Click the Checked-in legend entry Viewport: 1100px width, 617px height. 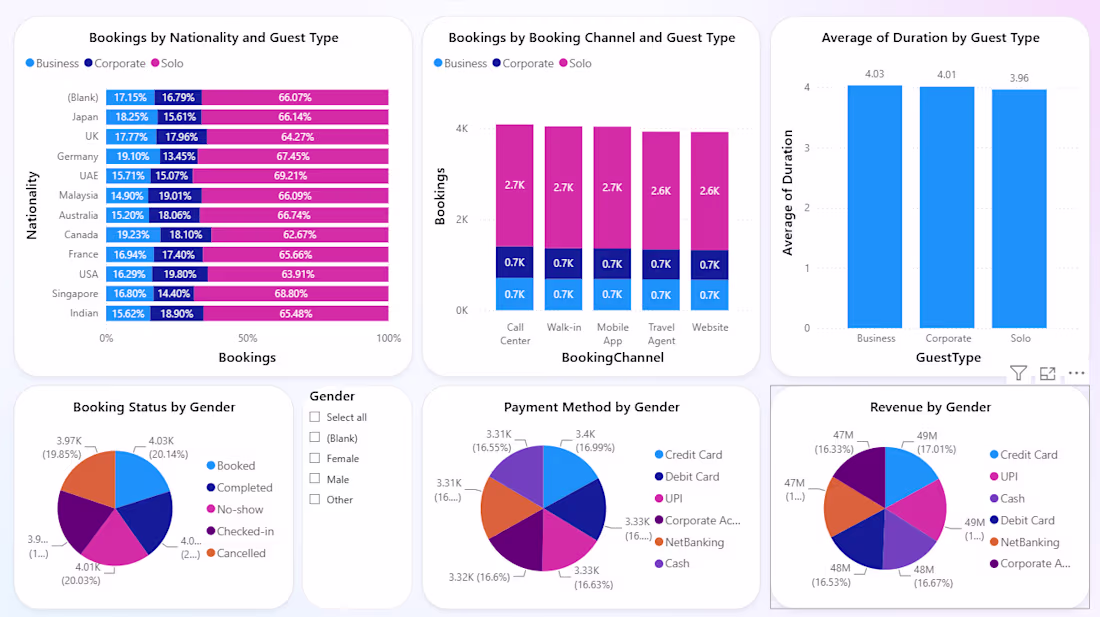[240, 531]
